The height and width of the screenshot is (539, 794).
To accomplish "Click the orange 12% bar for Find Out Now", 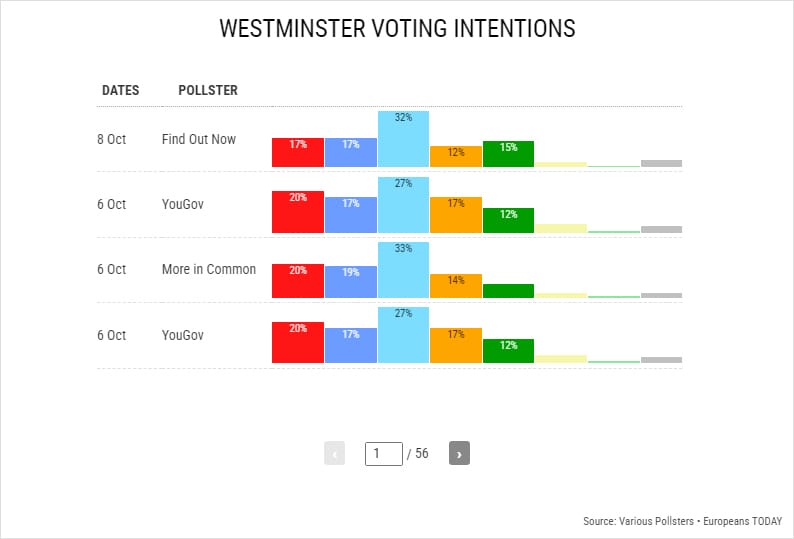I will click(x=456, y=156).
